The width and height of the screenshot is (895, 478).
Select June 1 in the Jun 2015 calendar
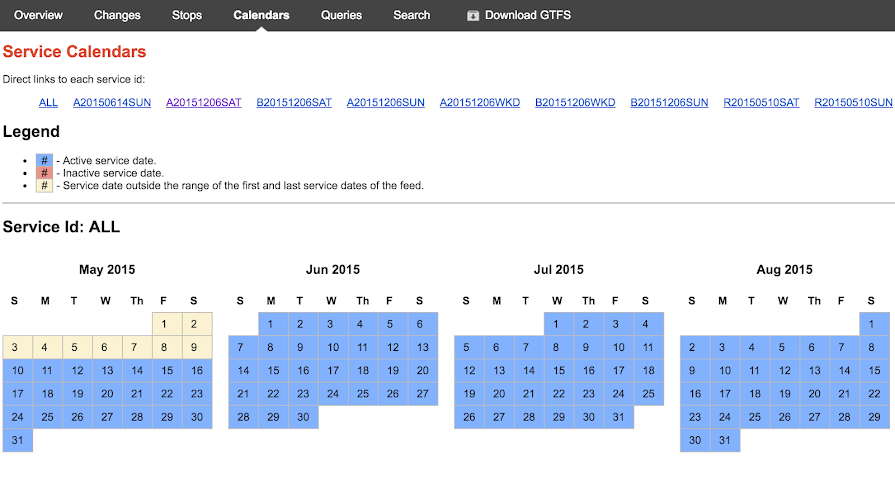[x=273, y=324]
